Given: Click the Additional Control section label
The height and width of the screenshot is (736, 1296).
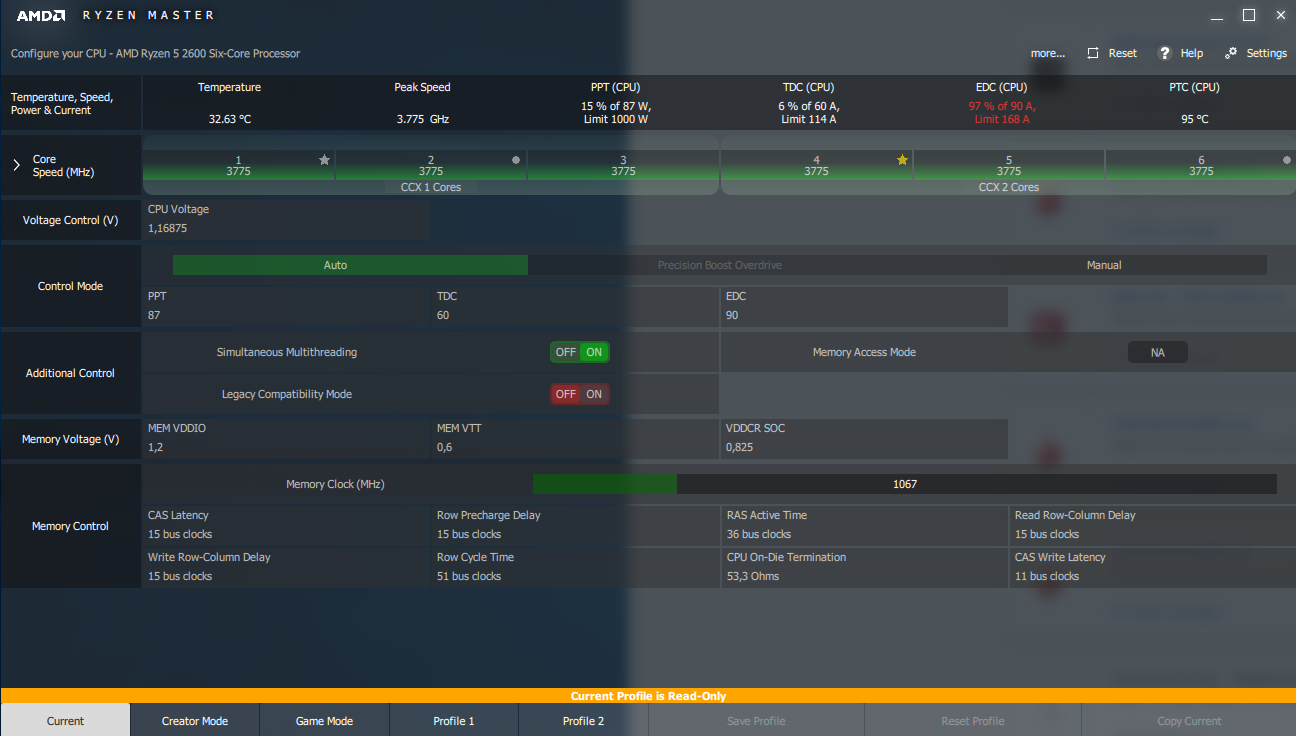Looking at the screenshot, I should pos(70,373).
